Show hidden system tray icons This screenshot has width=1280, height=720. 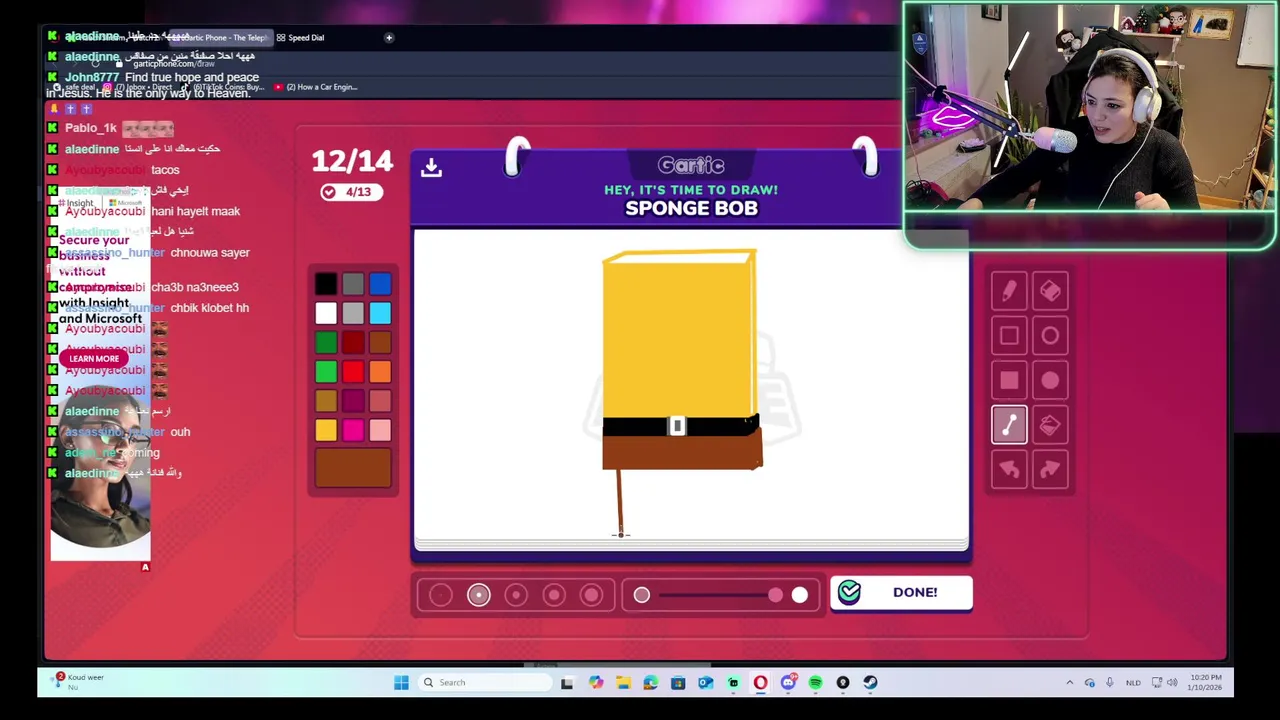pos(1069,683)
